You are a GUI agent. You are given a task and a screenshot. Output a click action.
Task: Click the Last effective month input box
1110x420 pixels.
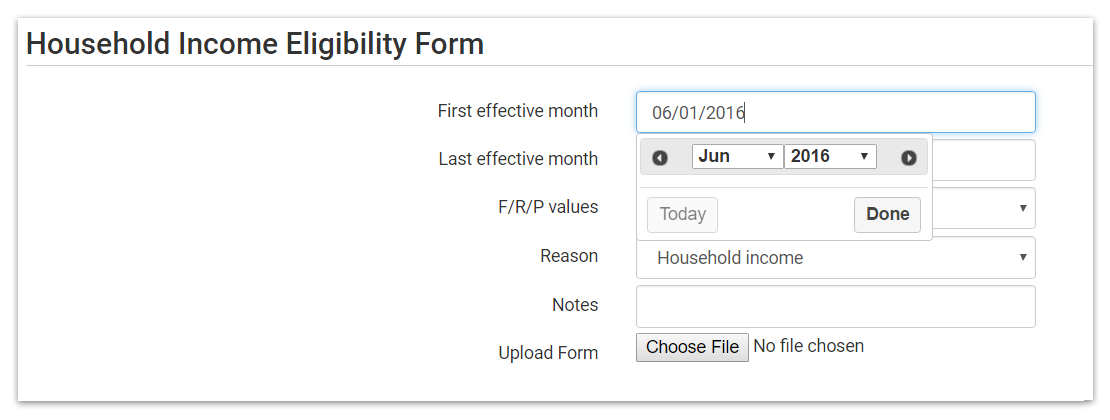point(983,160)
